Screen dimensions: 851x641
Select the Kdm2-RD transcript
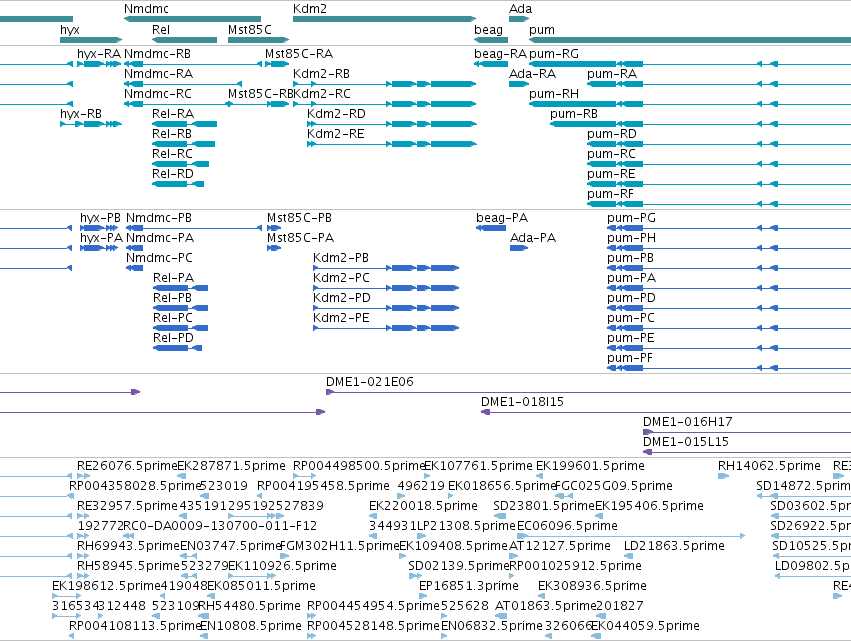(x=392, y=124)
